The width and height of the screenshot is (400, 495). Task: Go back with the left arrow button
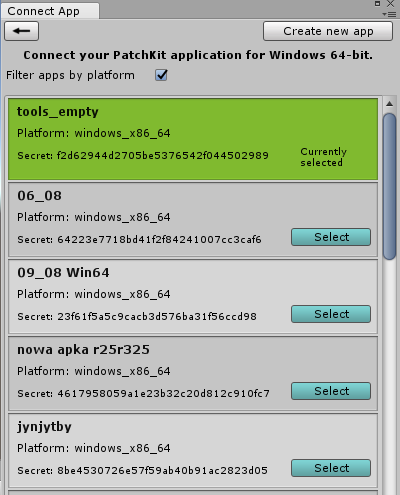click(22, 31)
